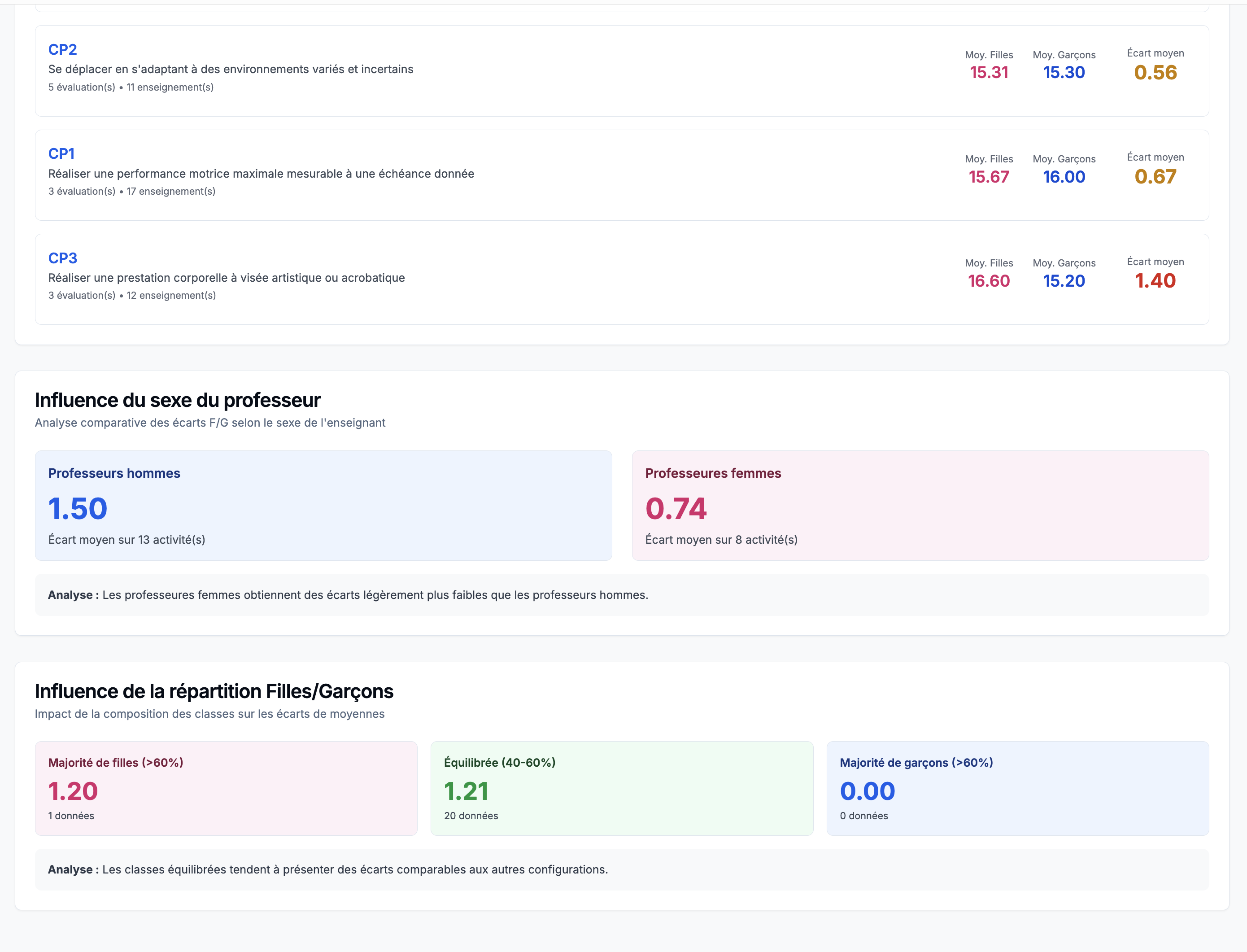The height and width of the screenshot is (952, 1247).
Task: Open the CP3 competency heading
Action: pos(62,258)
